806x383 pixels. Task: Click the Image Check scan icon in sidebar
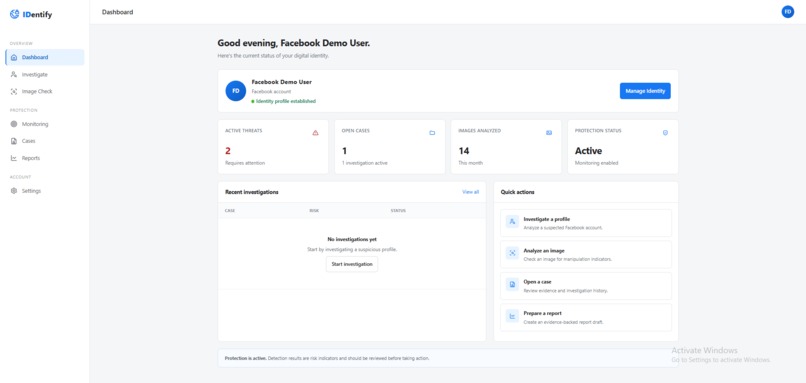coord(14,92)
